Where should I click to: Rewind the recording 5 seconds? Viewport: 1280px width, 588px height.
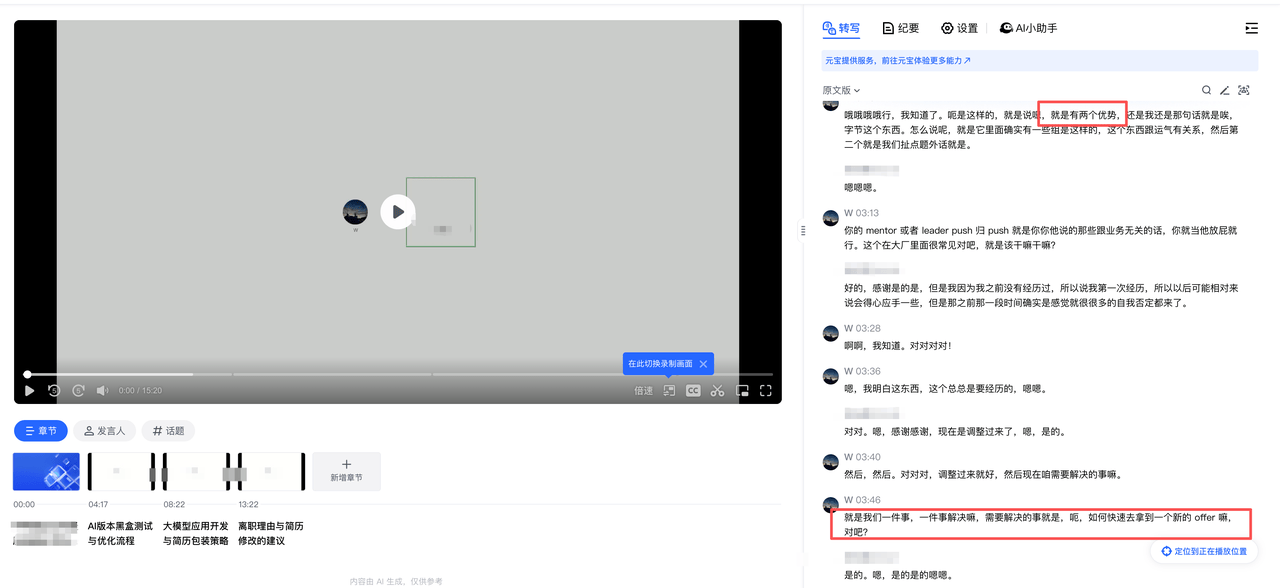tap(54, 391)
